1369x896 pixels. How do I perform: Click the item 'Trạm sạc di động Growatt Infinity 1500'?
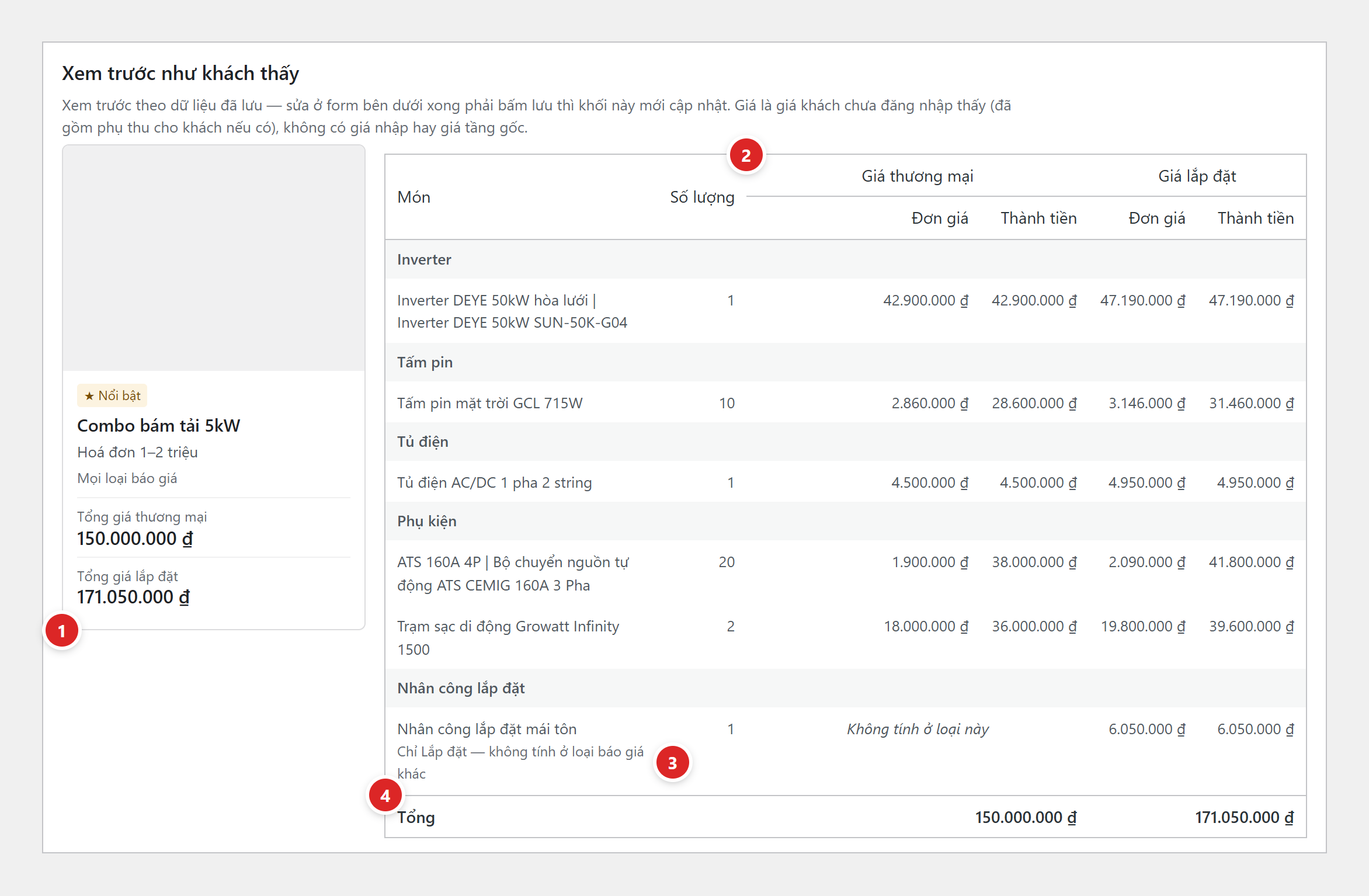508,638
